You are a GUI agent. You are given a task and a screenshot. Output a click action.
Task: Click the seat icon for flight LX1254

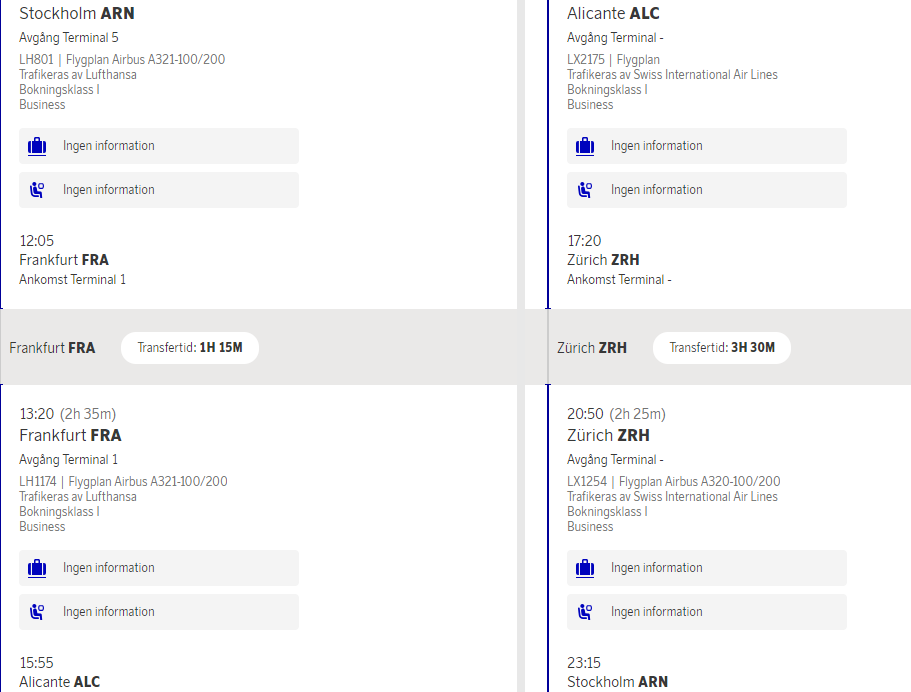click(585, 612)
